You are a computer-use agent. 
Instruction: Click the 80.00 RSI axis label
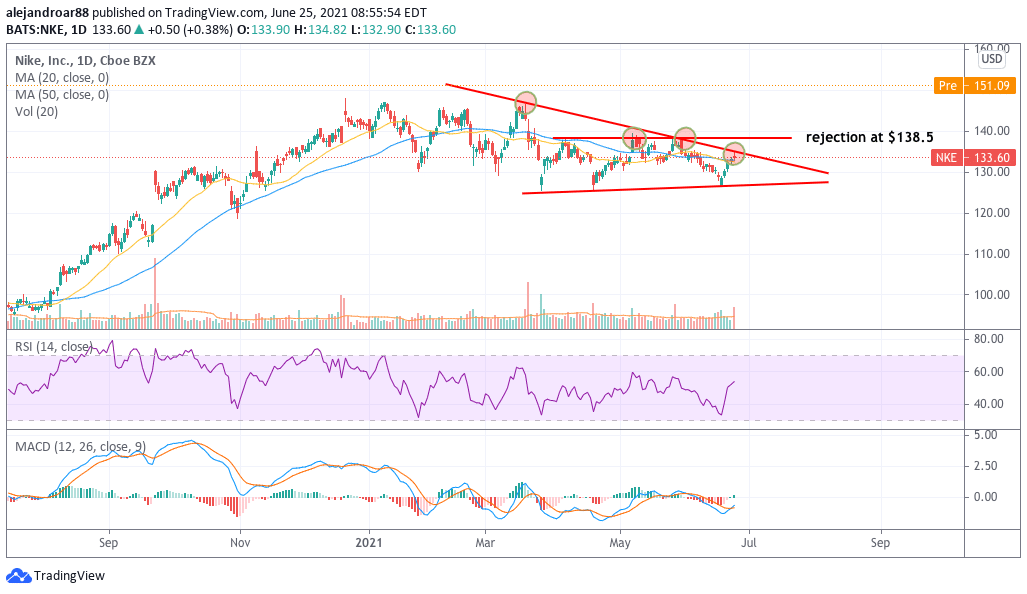point(988,339)
